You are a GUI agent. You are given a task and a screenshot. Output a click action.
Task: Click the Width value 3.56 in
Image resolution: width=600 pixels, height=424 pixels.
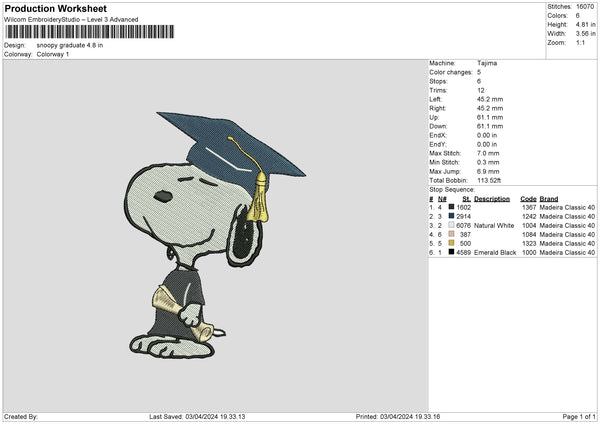pyautogui.click(x=585, y=34)
